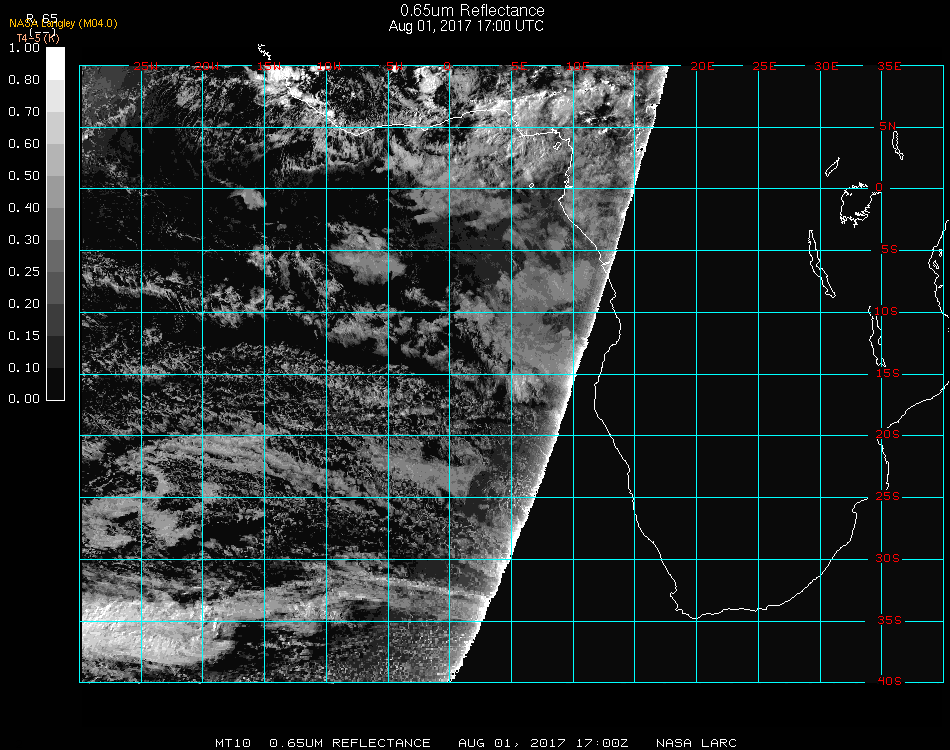950x750 pixels.
Task: Click the 0.80 colorbar value
Action: coord(24,80)
